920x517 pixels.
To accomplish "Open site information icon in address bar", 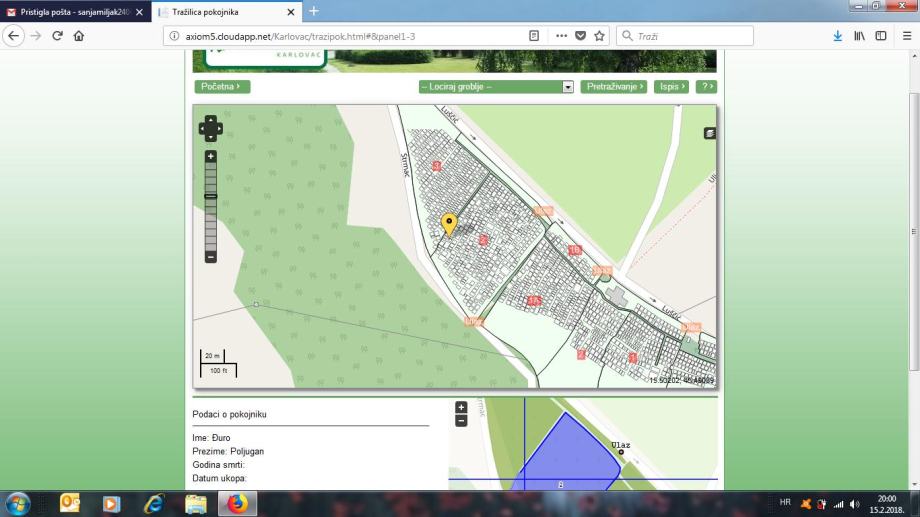I will [x=174, y=36].
